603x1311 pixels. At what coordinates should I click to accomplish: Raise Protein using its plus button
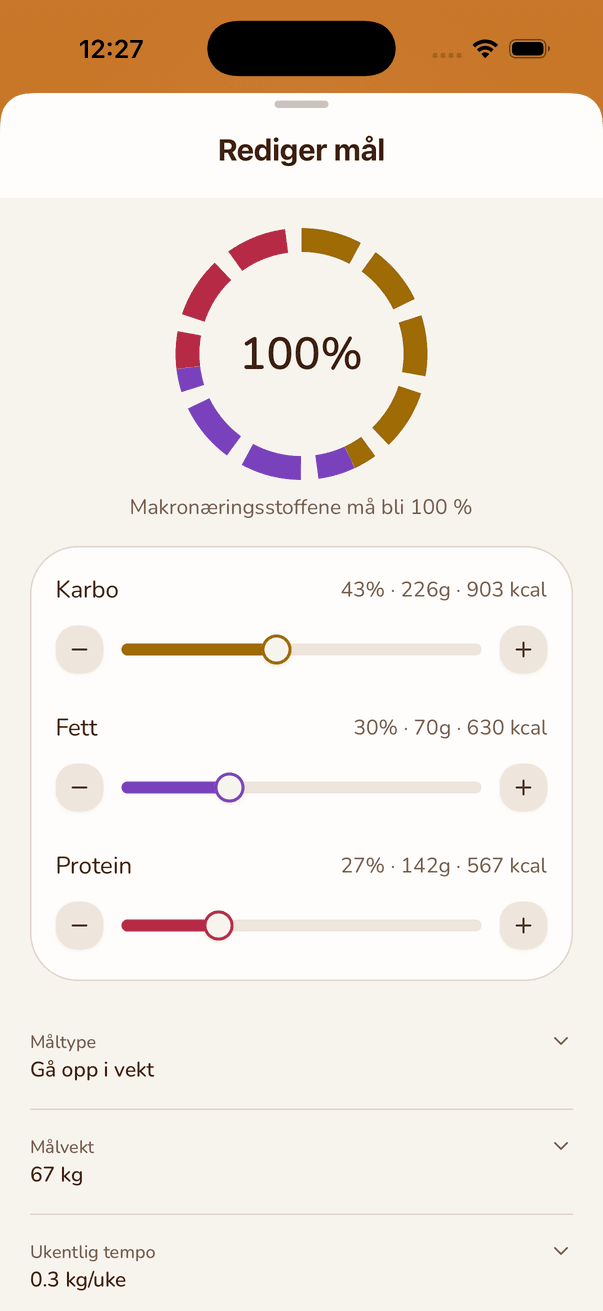pos(523,926)
